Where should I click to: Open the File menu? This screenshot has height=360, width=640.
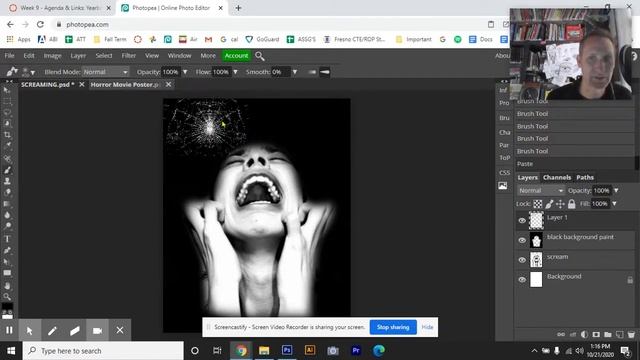(9, 56)
